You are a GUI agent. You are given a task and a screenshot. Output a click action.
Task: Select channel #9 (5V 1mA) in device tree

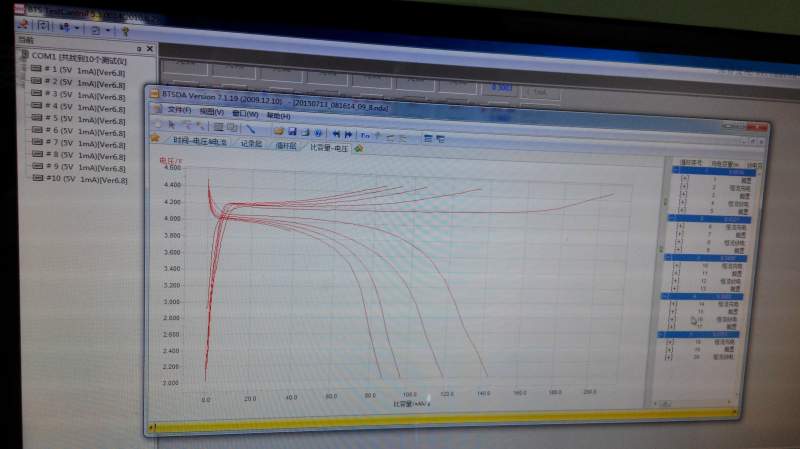point(78,167)
